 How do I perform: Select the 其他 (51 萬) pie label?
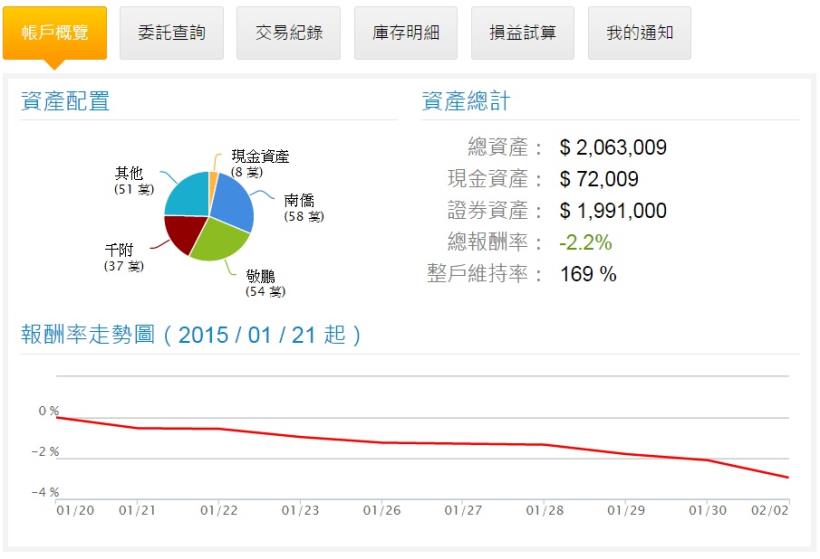click(134, 181)
